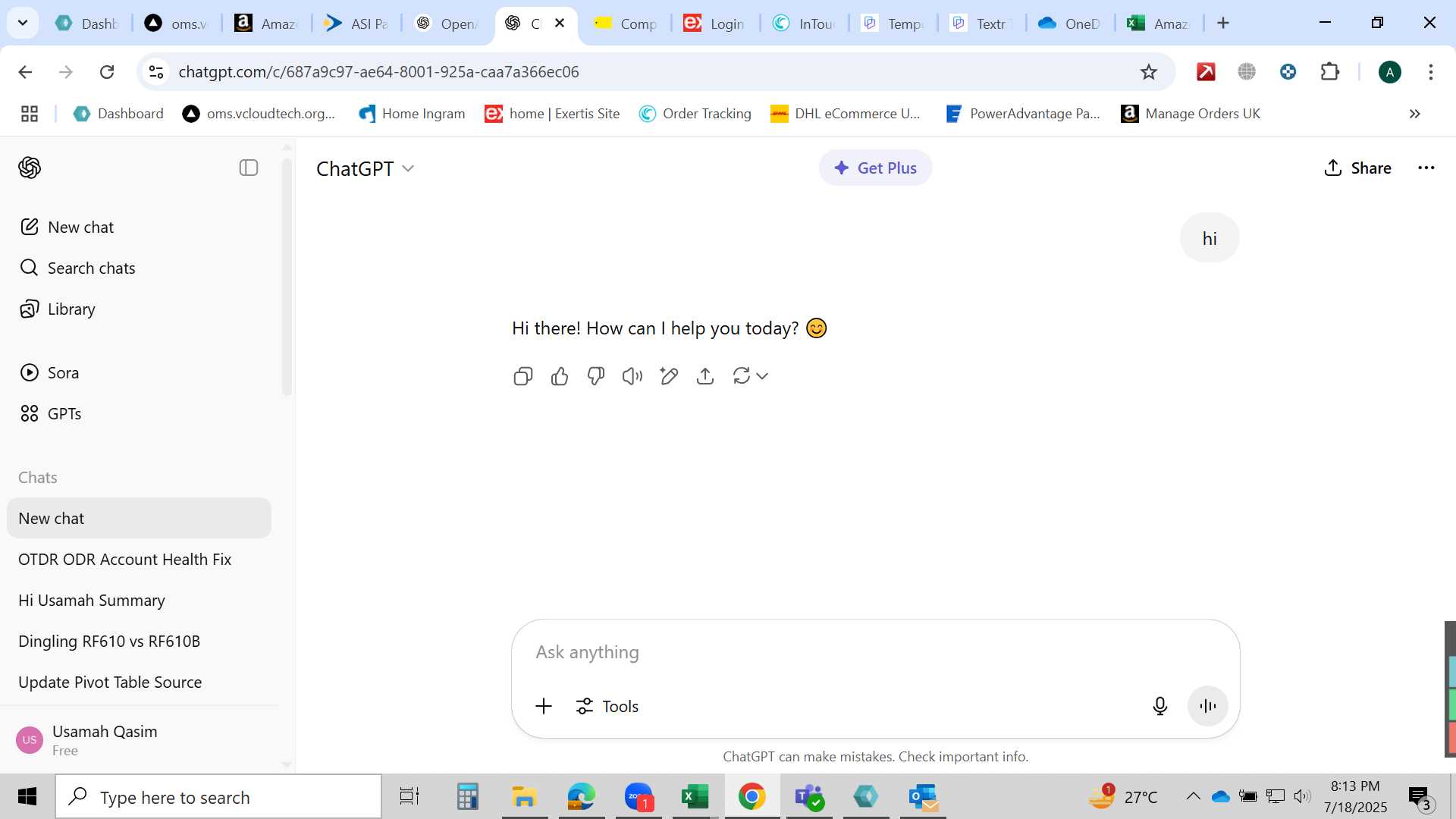1456x819 pixels.
Task: Give thumbs up to the response
Action: (560, 376)
